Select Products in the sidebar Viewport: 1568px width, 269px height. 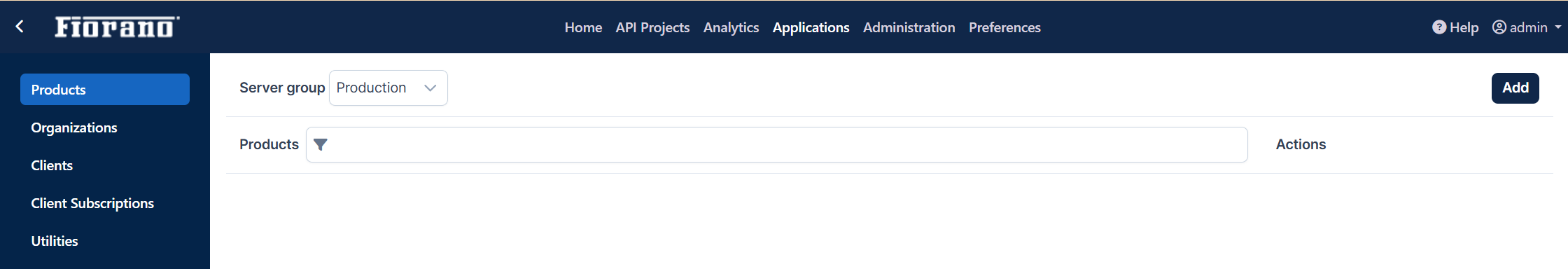click(105, 90)
